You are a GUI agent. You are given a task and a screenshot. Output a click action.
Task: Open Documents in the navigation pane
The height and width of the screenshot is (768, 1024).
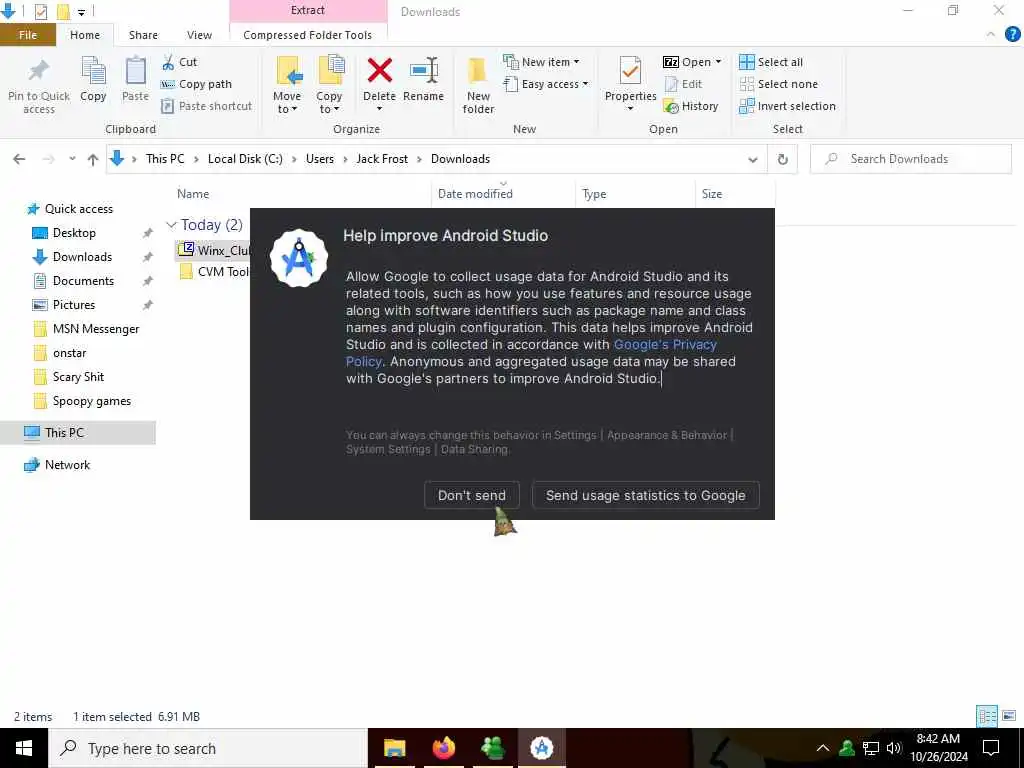click(83, 281)
